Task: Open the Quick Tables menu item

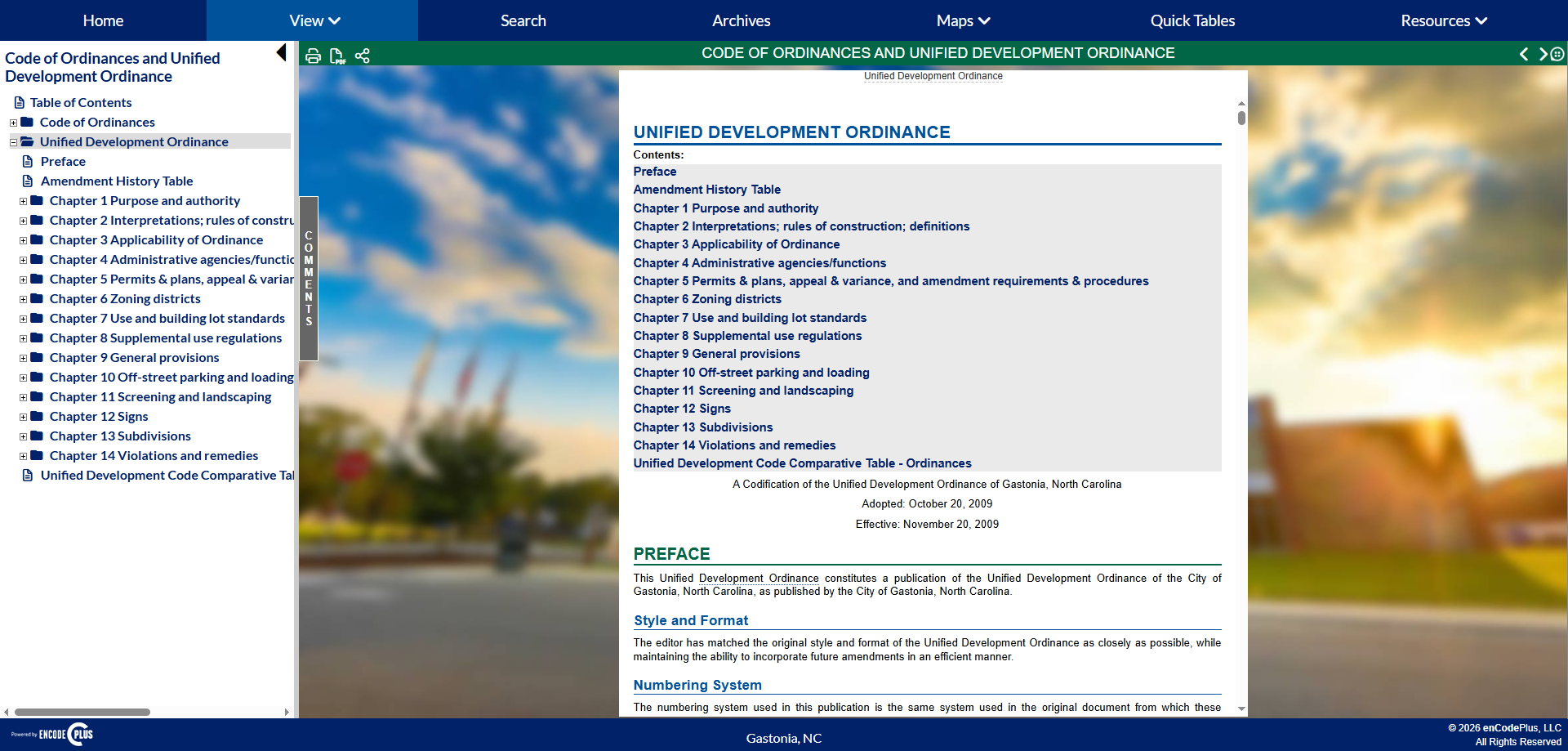Action: coord(1192,20)
